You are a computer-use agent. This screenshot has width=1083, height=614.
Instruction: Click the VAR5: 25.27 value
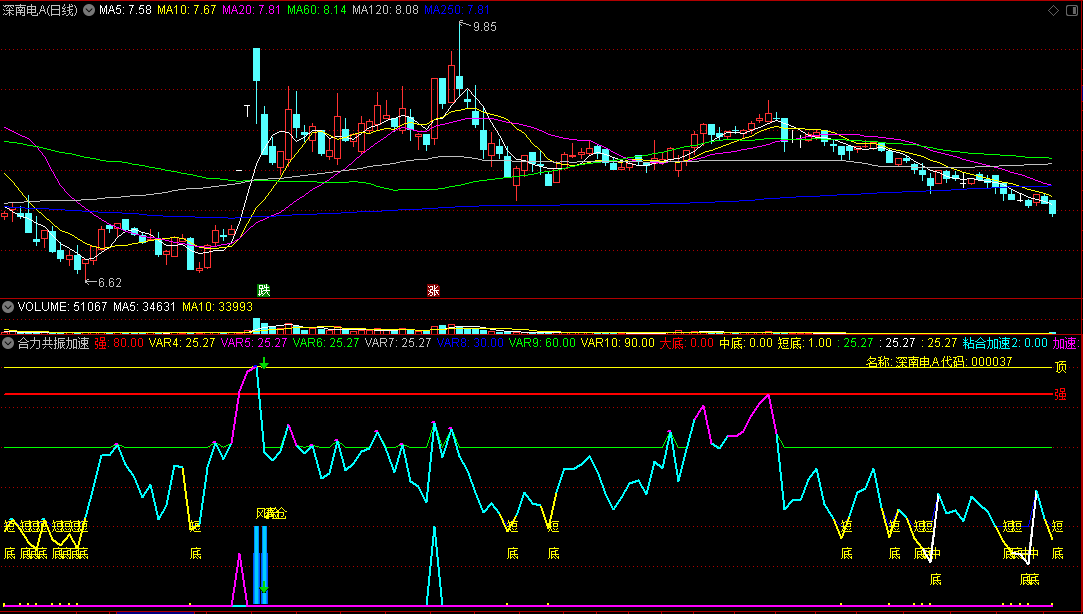253,343
